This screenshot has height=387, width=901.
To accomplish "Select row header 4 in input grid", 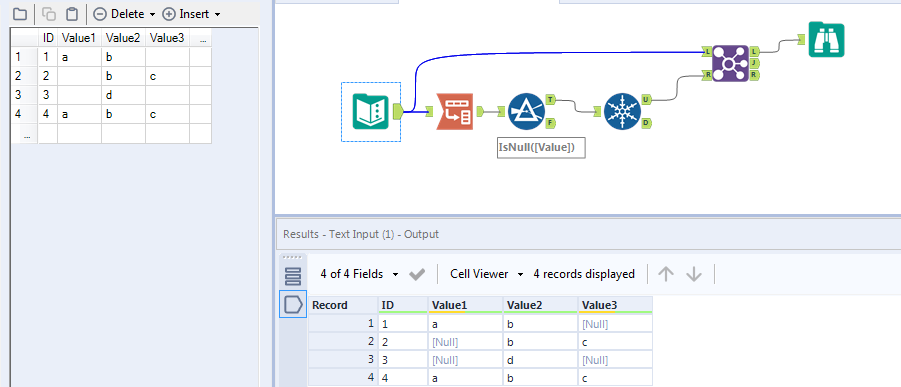I will click(25, 114).
